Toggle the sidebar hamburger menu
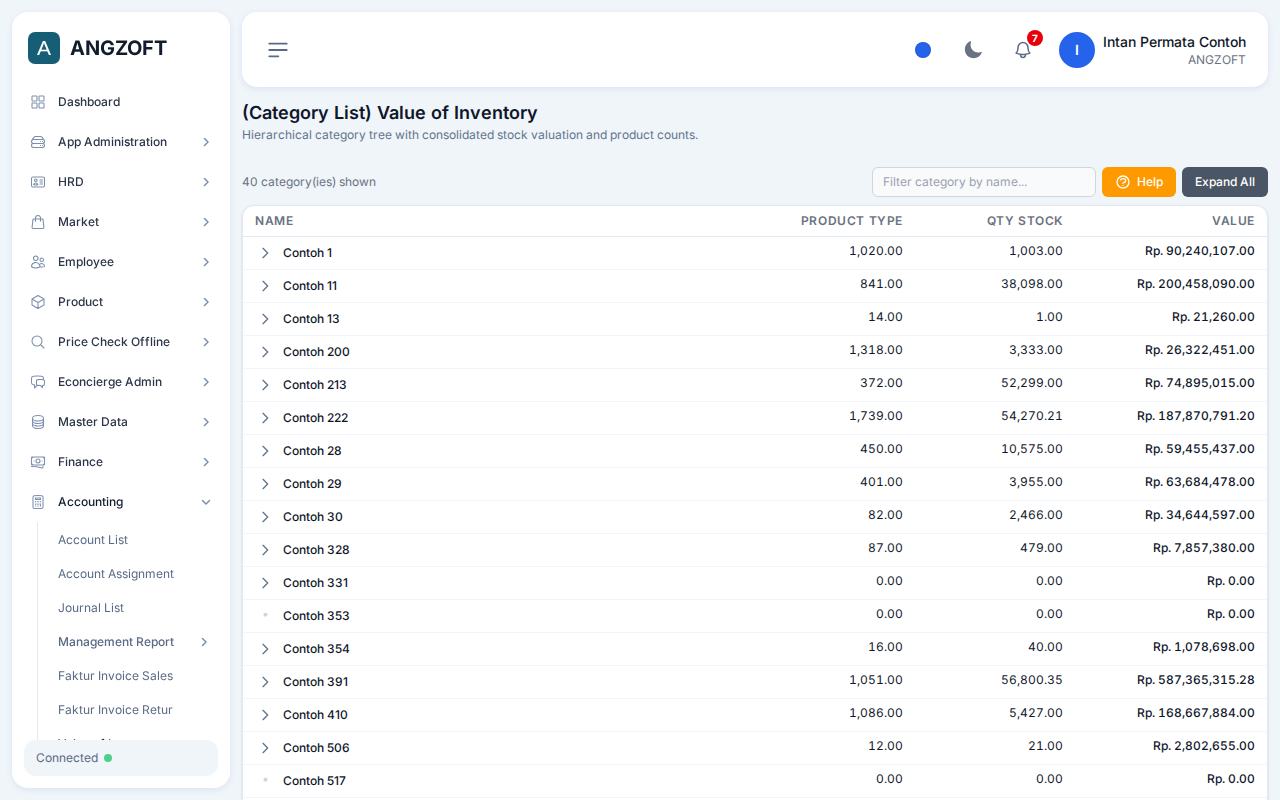The image size is (1280, 800). click(278, 50)
